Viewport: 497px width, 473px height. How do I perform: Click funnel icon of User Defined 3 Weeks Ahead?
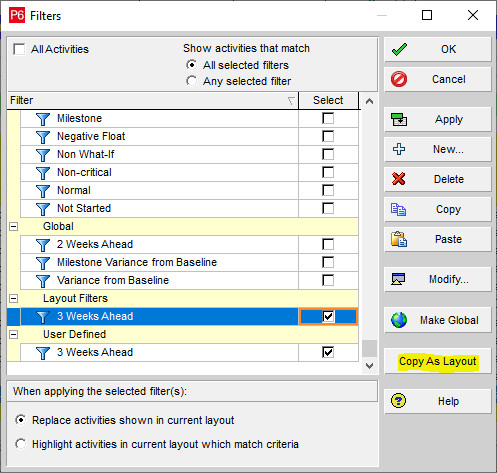(43, 353)
